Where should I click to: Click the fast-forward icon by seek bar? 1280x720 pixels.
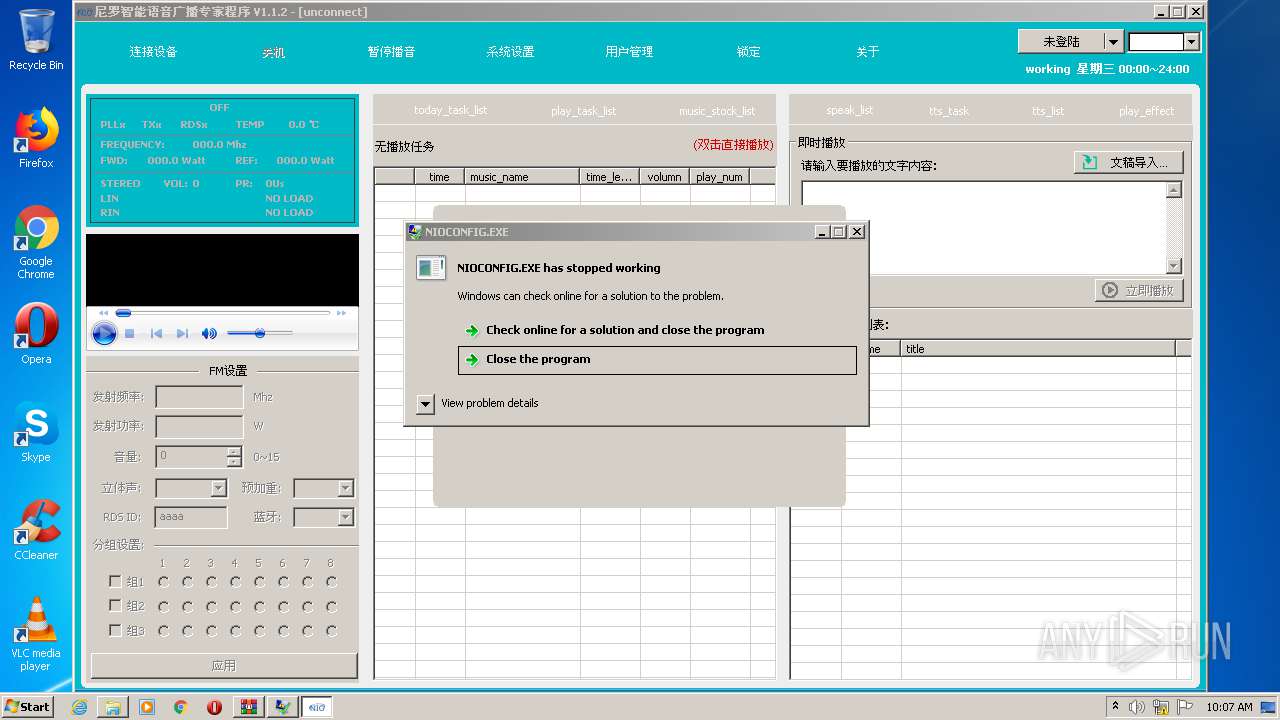click(x=342, y=313)
